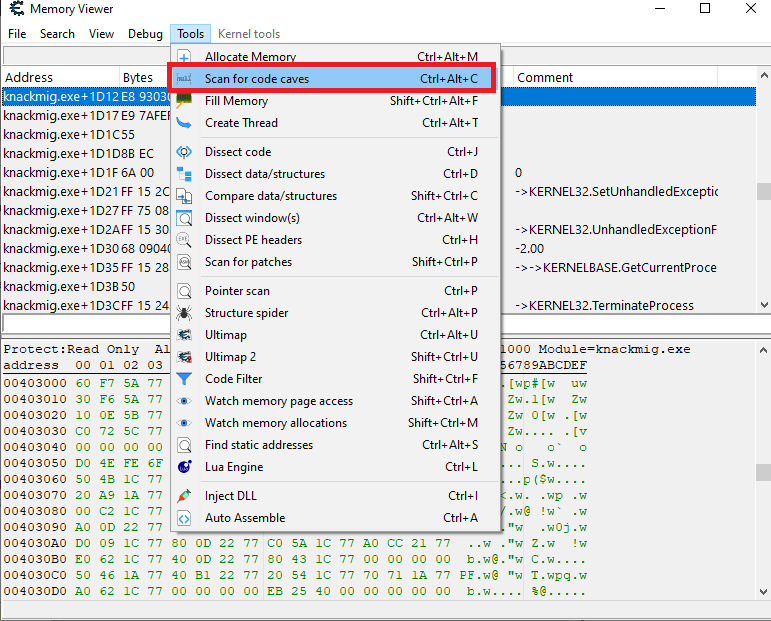Click the Pointer scan magnifier icon
The height and width of the screenshot is (621, 771).
184,291
